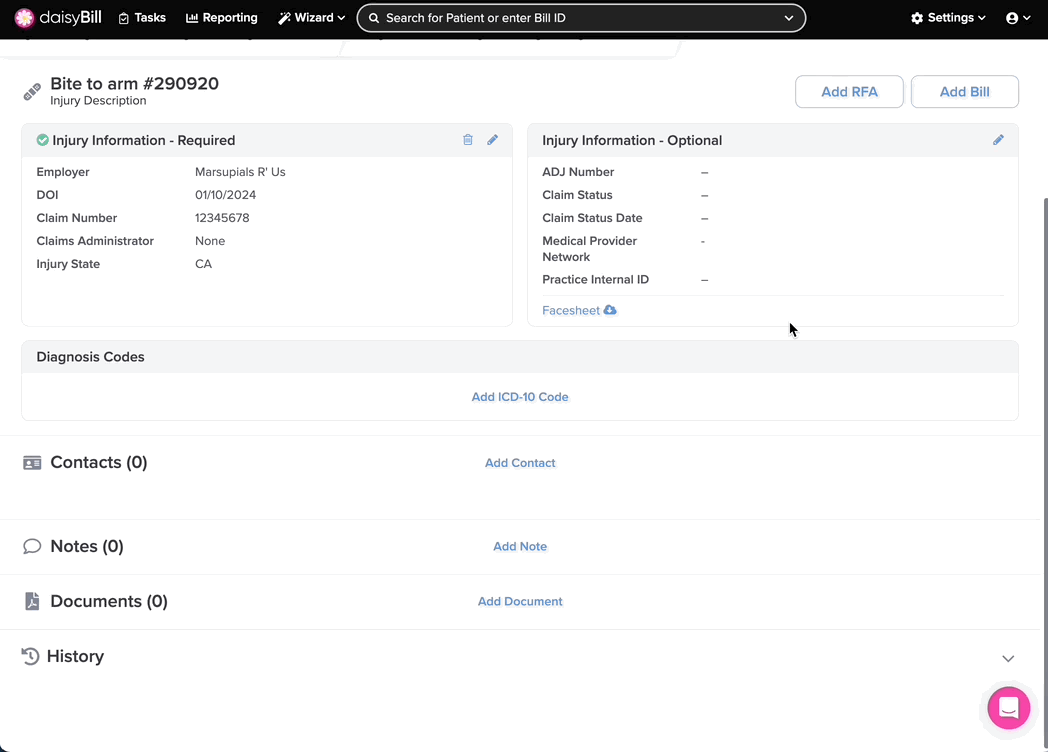
Task: Click the Add ICD-10 Code link
Action: [x=520, y=397]
